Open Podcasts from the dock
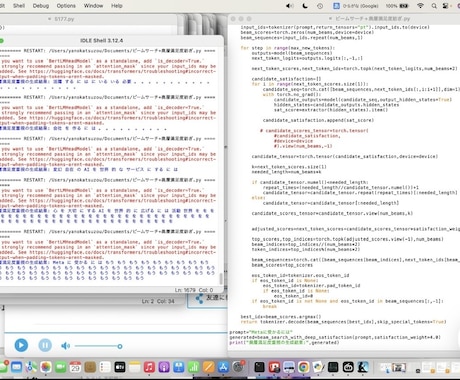The image size is (460, 380). 164,367
